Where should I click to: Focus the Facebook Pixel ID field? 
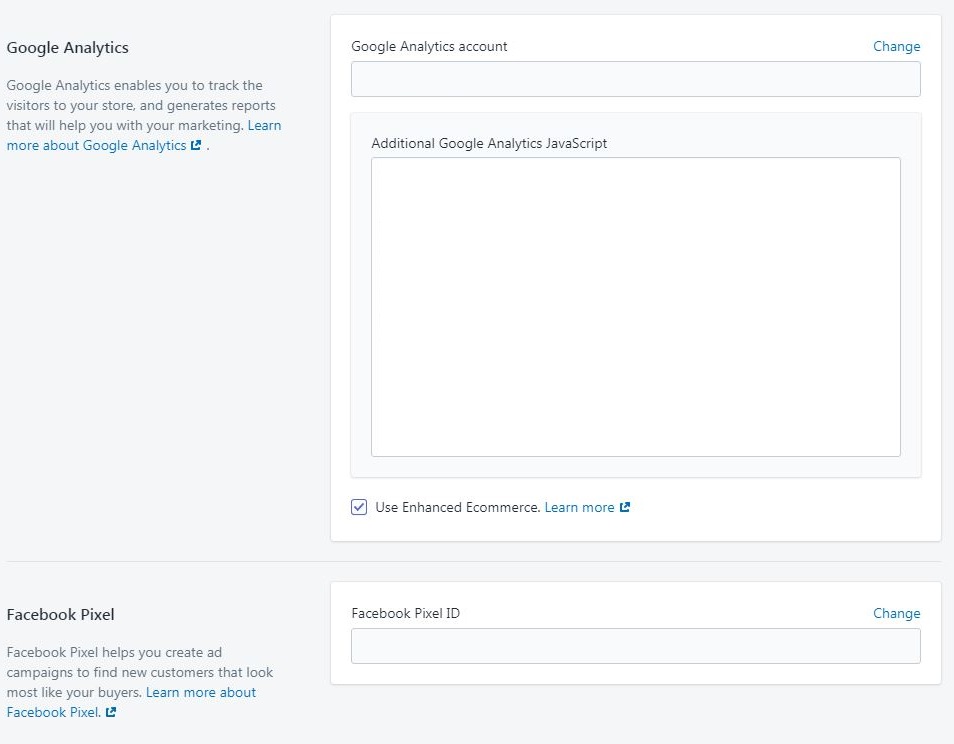click(635, 646)
